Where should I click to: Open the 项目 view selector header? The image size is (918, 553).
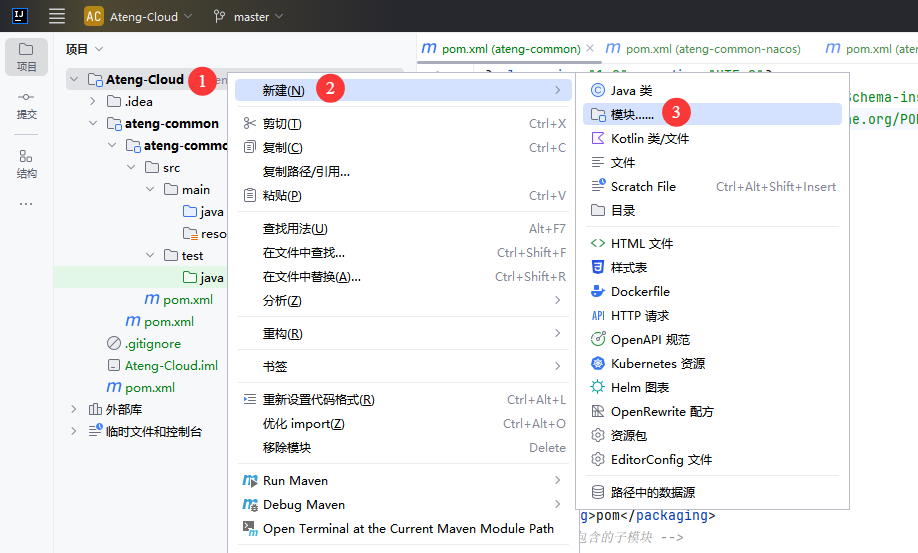[x=84, y=48]
